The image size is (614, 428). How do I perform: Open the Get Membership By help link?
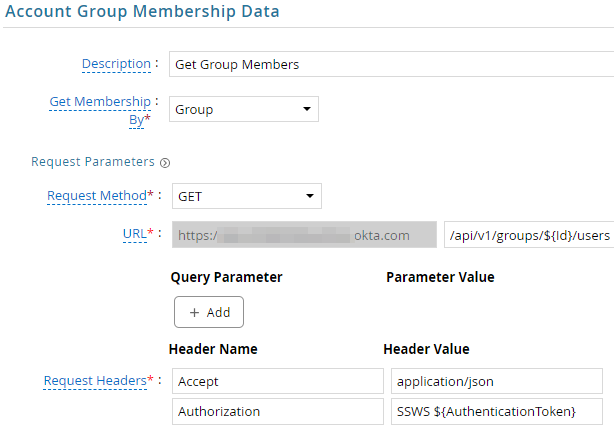(x=100, y=110)
